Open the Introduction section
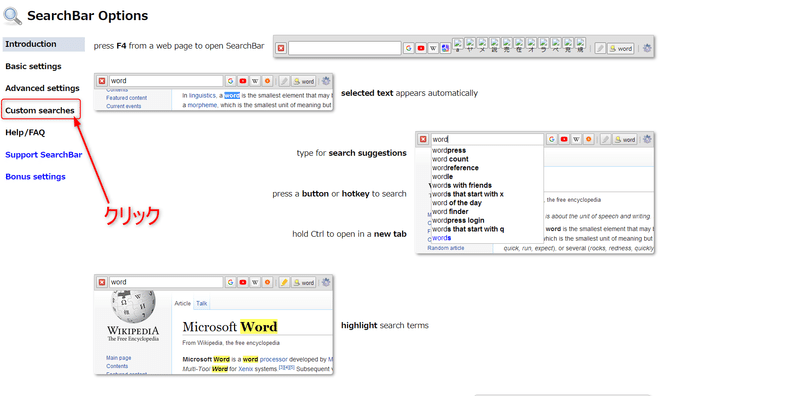 coord(43,44)
